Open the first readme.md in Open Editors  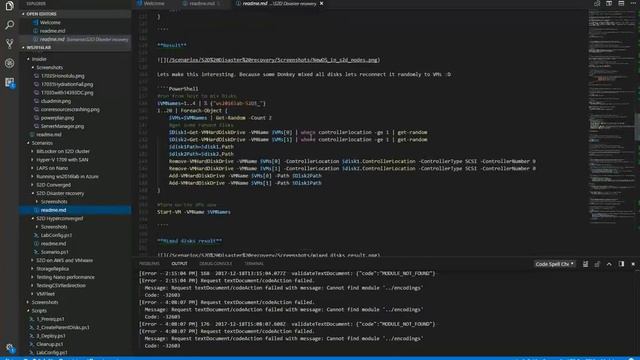pyautogui.click(x=52, y=31)
